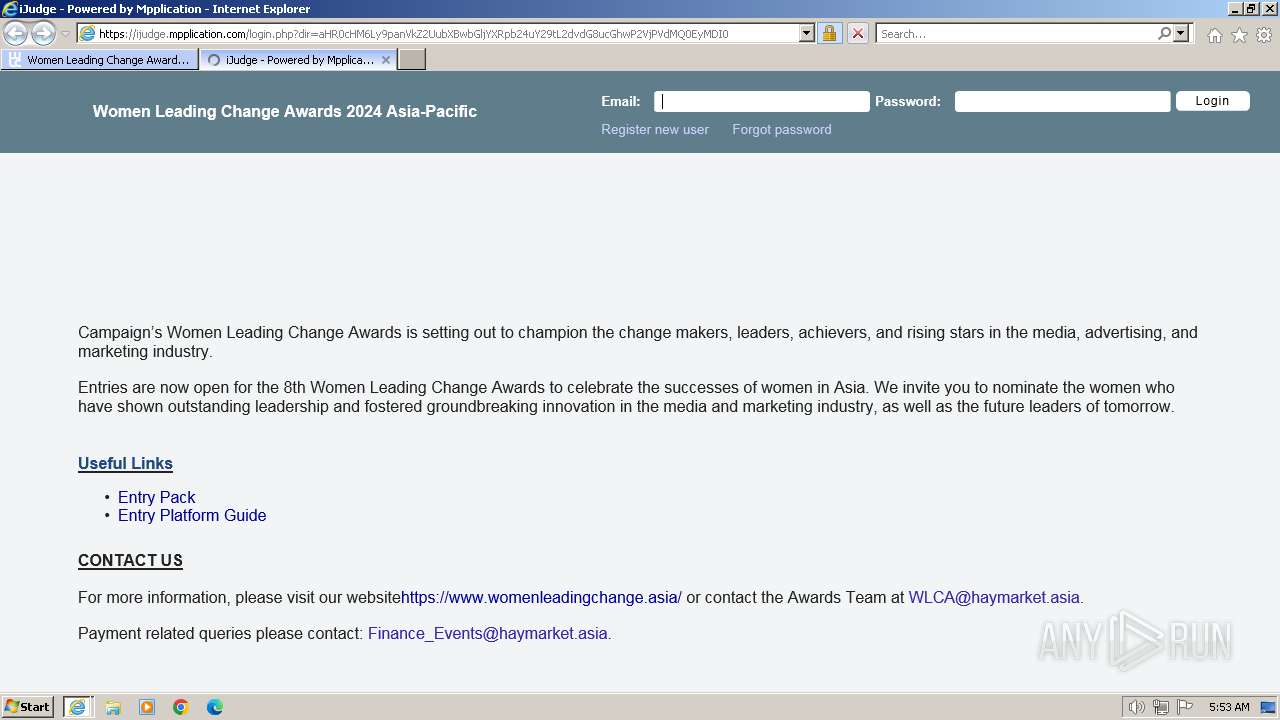This screenshot has width=1280, height=720.
Task: Click Internet Explorer taskbar icon
Action: click(78, 707)
